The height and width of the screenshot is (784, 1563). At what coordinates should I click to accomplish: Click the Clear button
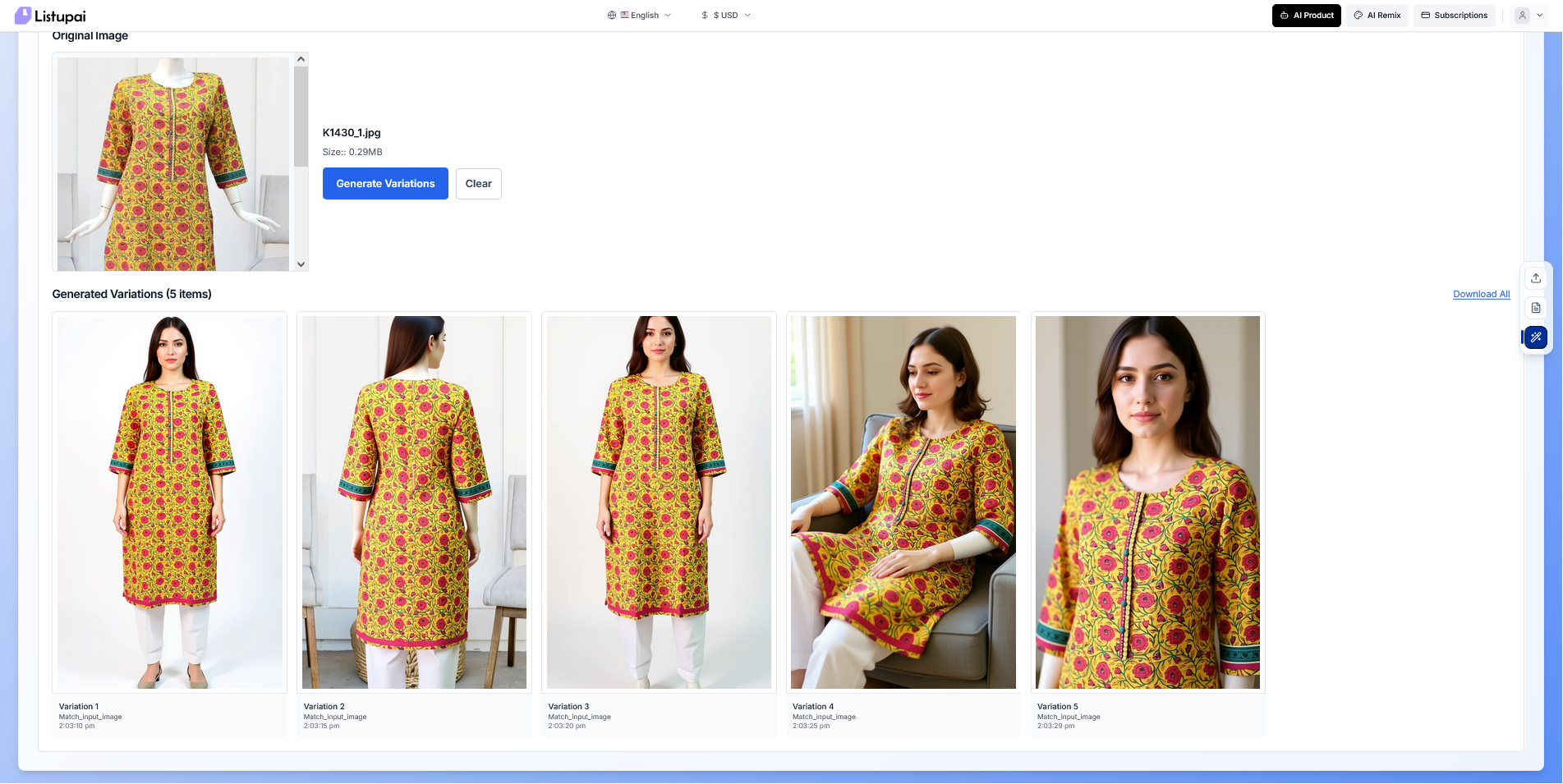[x=478, y=183]
